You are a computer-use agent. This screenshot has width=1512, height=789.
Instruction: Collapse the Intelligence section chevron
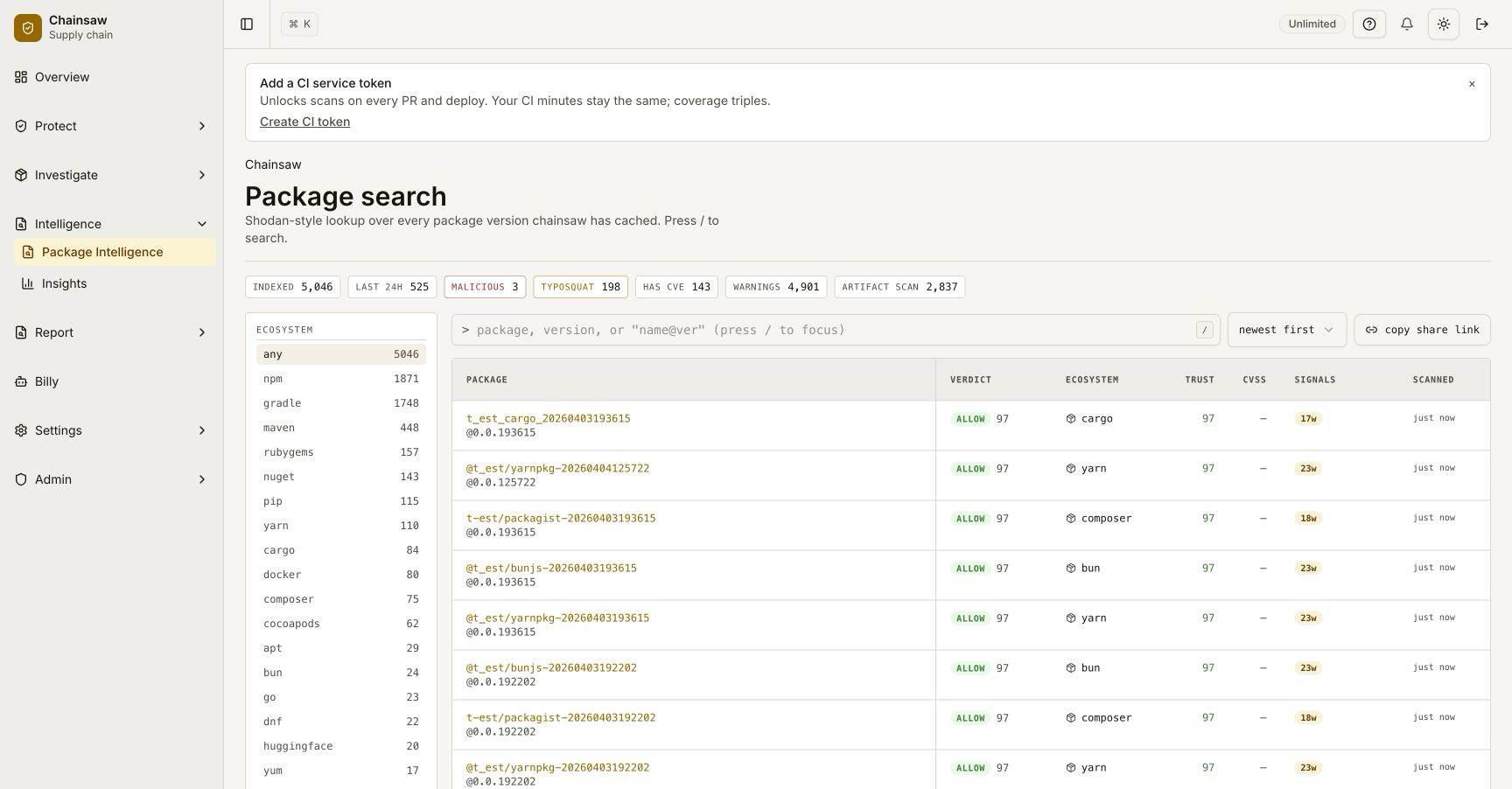point(202,224)
